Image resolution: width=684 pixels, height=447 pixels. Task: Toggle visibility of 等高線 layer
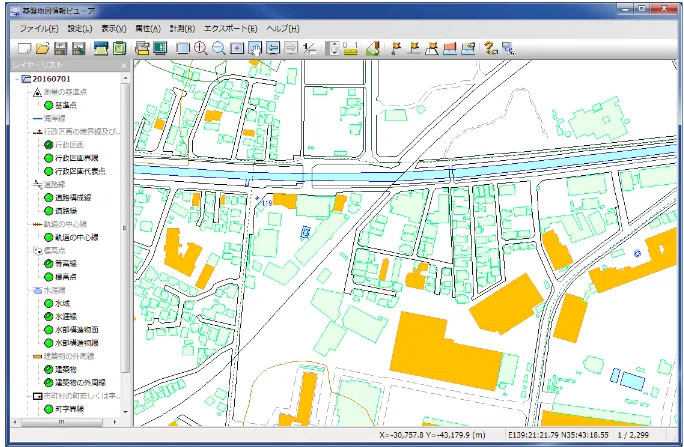click(x=49, y=263)
